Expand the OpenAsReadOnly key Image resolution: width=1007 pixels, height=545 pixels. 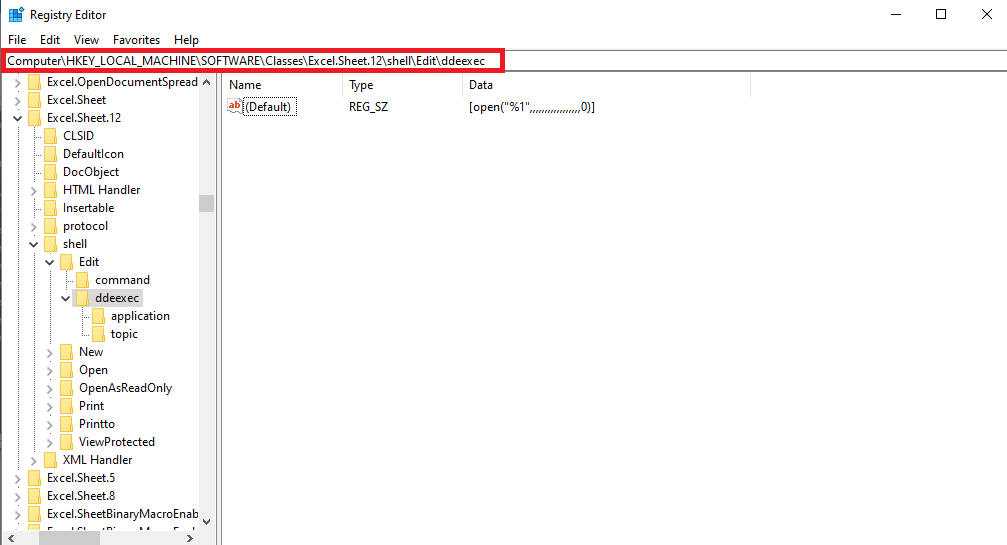(x=49, y=388)
